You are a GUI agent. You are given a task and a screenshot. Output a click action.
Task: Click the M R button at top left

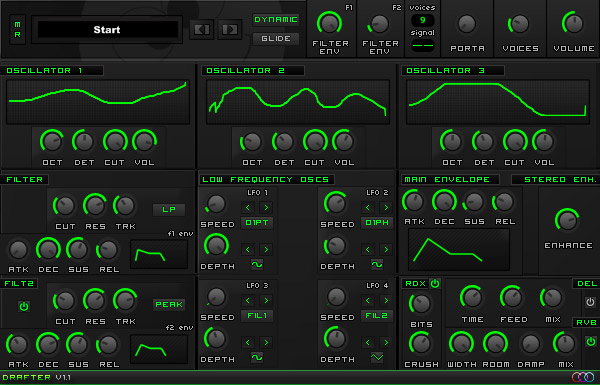click(18, 29)
